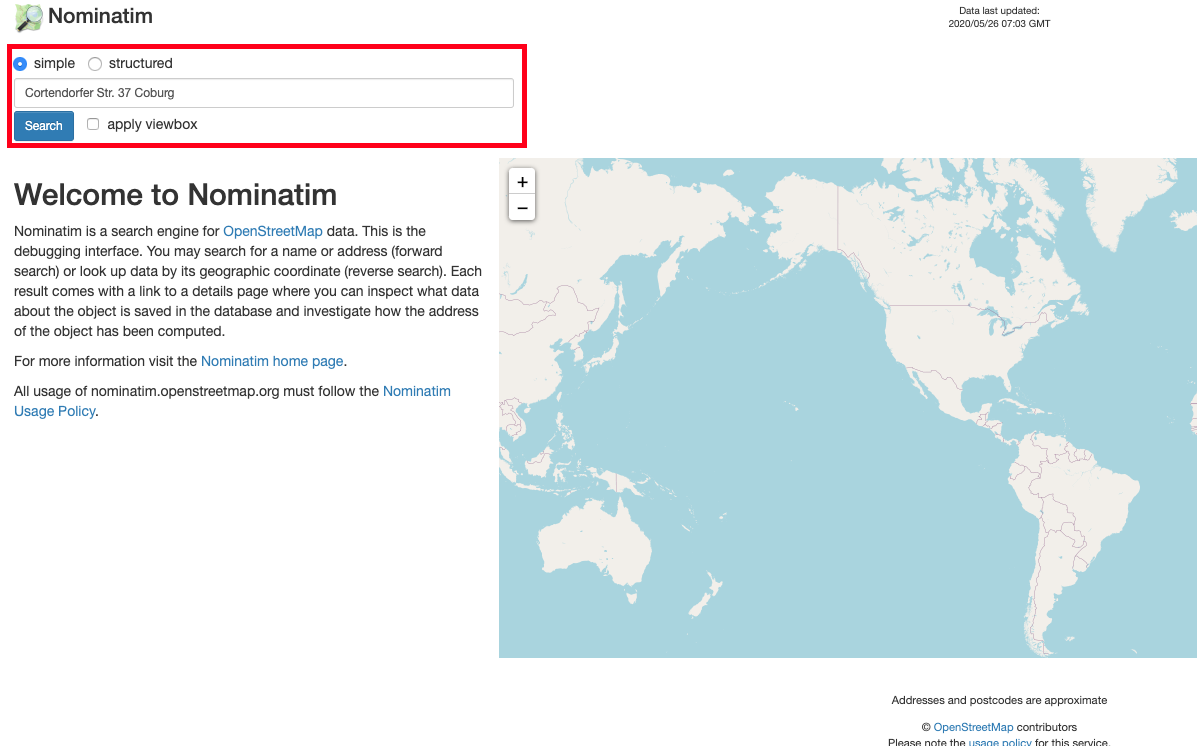The image size is (1197, 746).
Task: Click the Nominatim title text in header
Action: pyautogui.click(x=100, y=16)
